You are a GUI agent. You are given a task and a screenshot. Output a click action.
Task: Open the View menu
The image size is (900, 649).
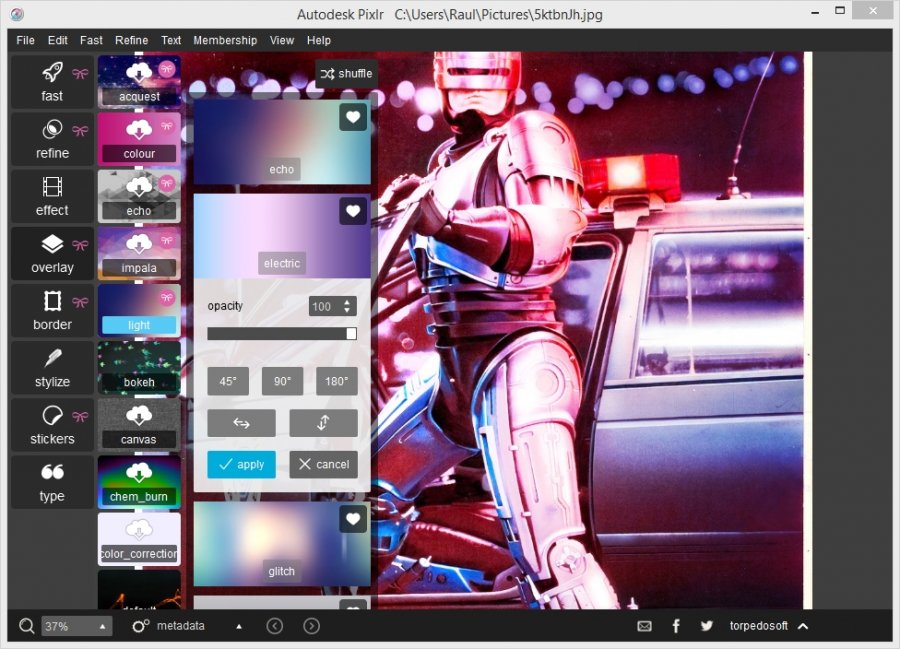tap(281, 40)
